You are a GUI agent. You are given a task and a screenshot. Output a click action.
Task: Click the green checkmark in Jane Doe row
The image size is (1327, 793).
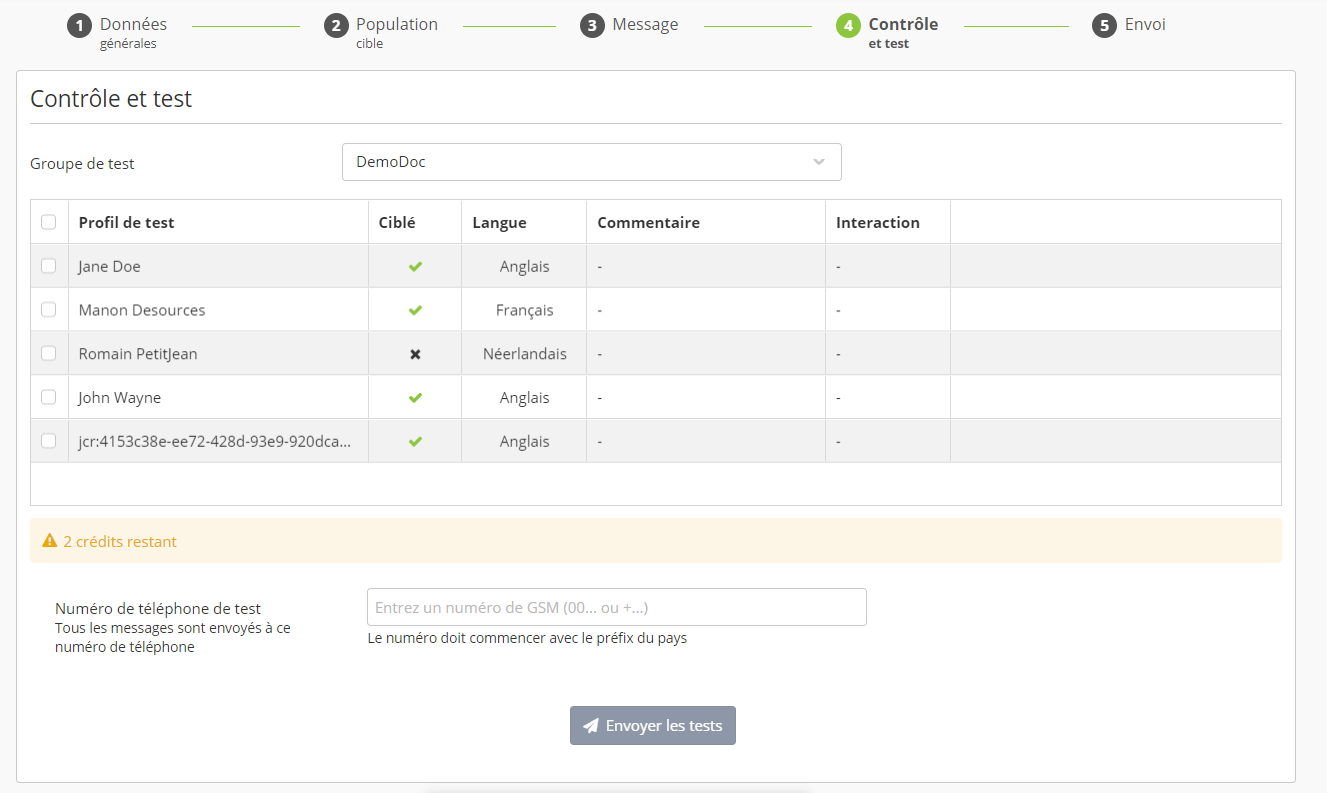coord(415,267)
